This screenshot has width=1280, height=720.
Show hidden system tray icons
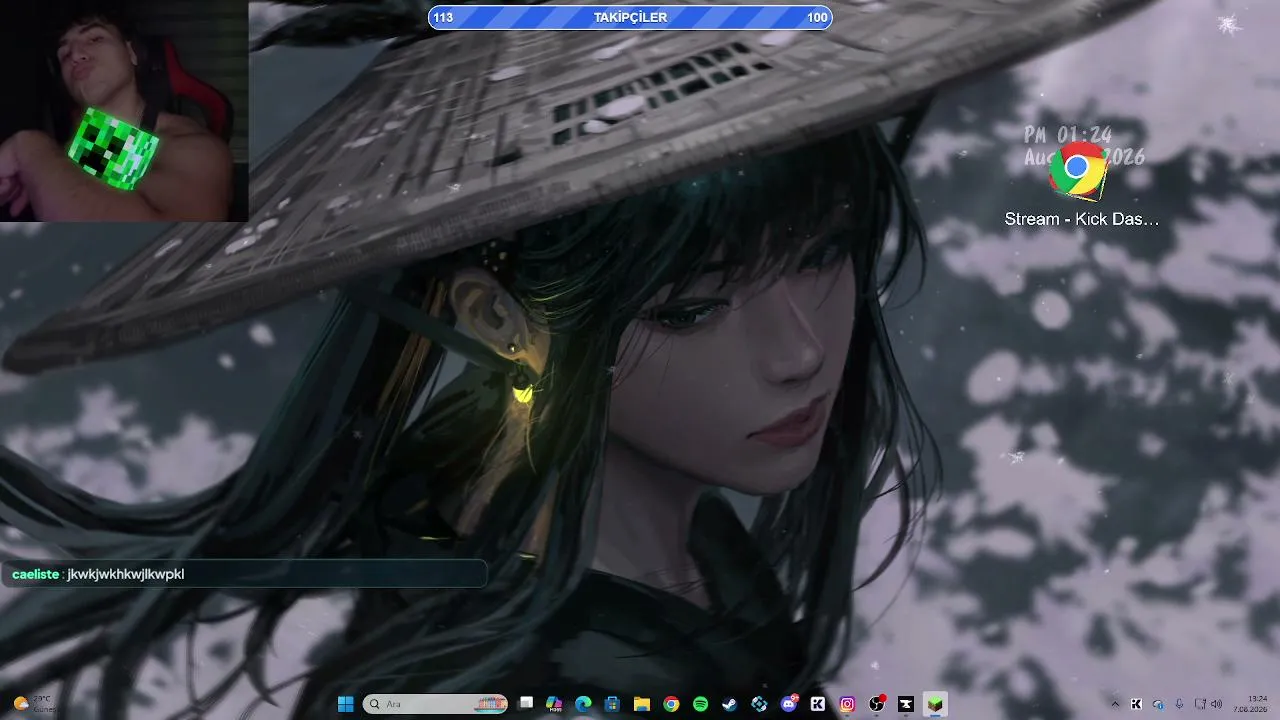coord(1115,704)
